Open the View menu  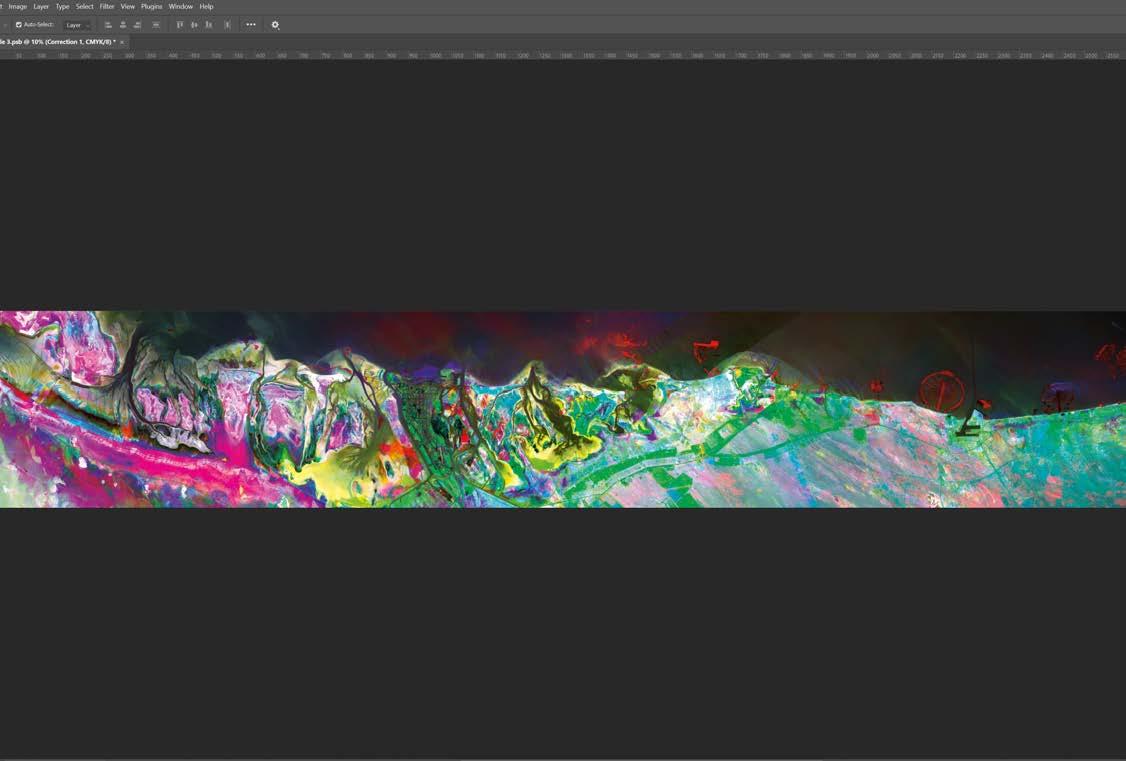(128, 6)
